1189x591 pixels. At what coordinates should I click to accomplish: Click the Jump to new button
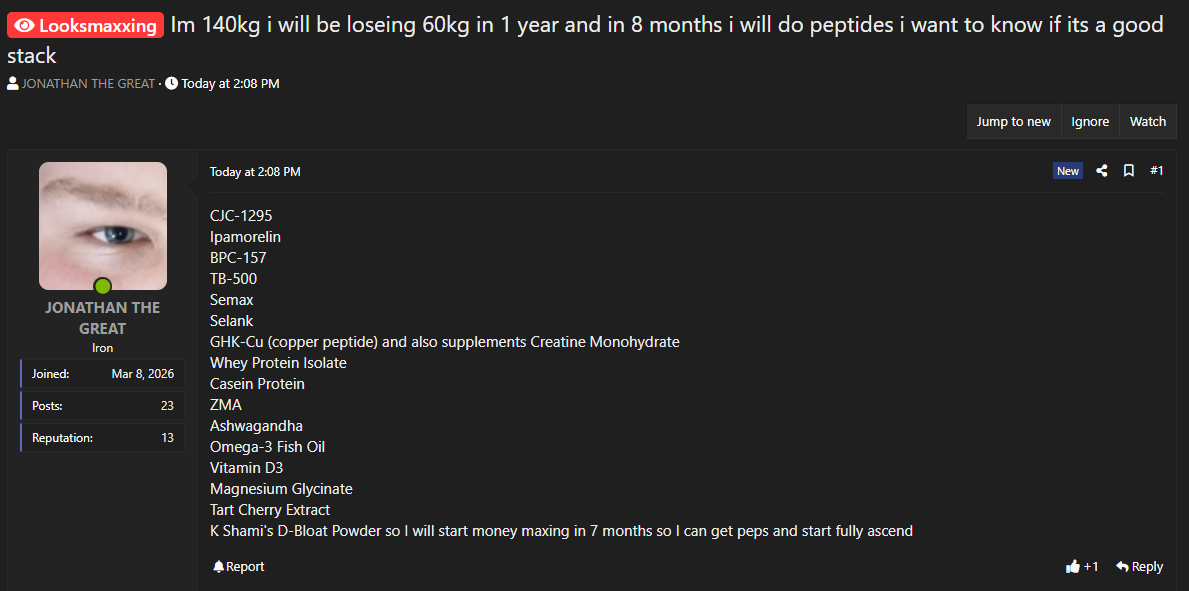click(x=1013, y=122)
